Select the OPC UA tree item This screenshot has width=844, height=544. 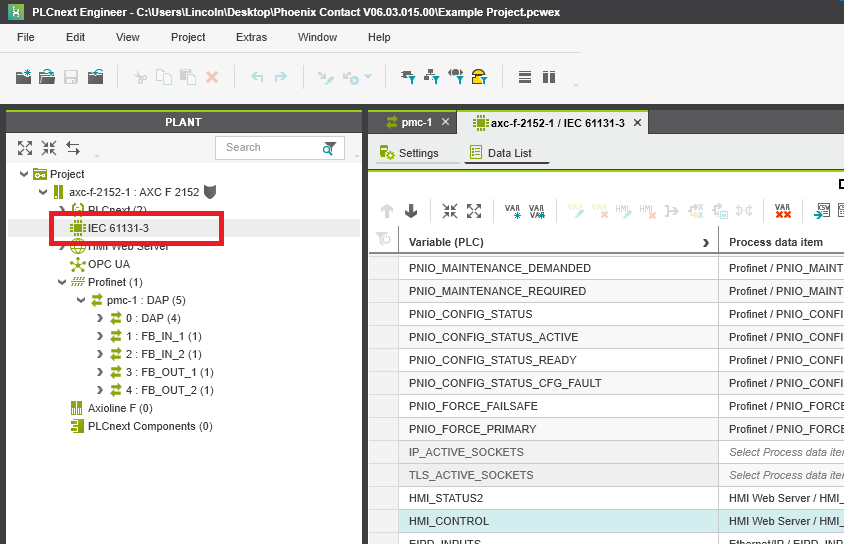tap(108, 264)
